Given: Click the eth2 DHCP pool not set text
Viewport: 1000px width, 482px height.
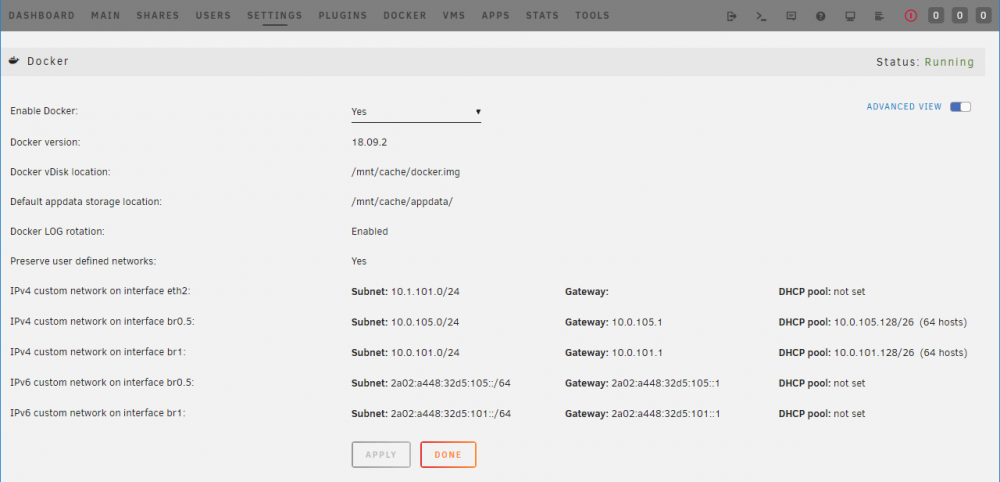Looking at the screenshot, I should coord(849,291).
